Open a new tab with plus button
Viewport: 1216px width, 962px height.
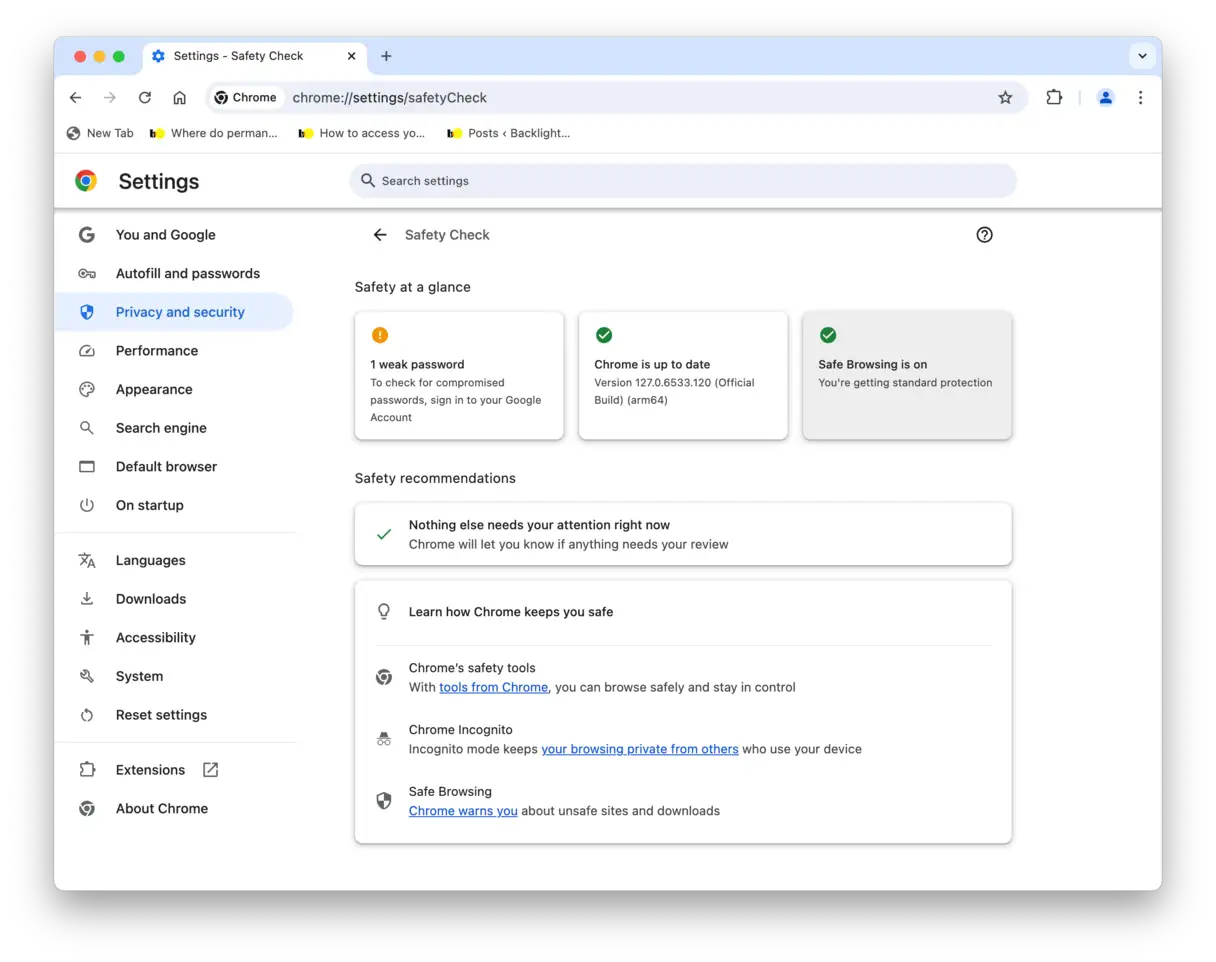386,56
